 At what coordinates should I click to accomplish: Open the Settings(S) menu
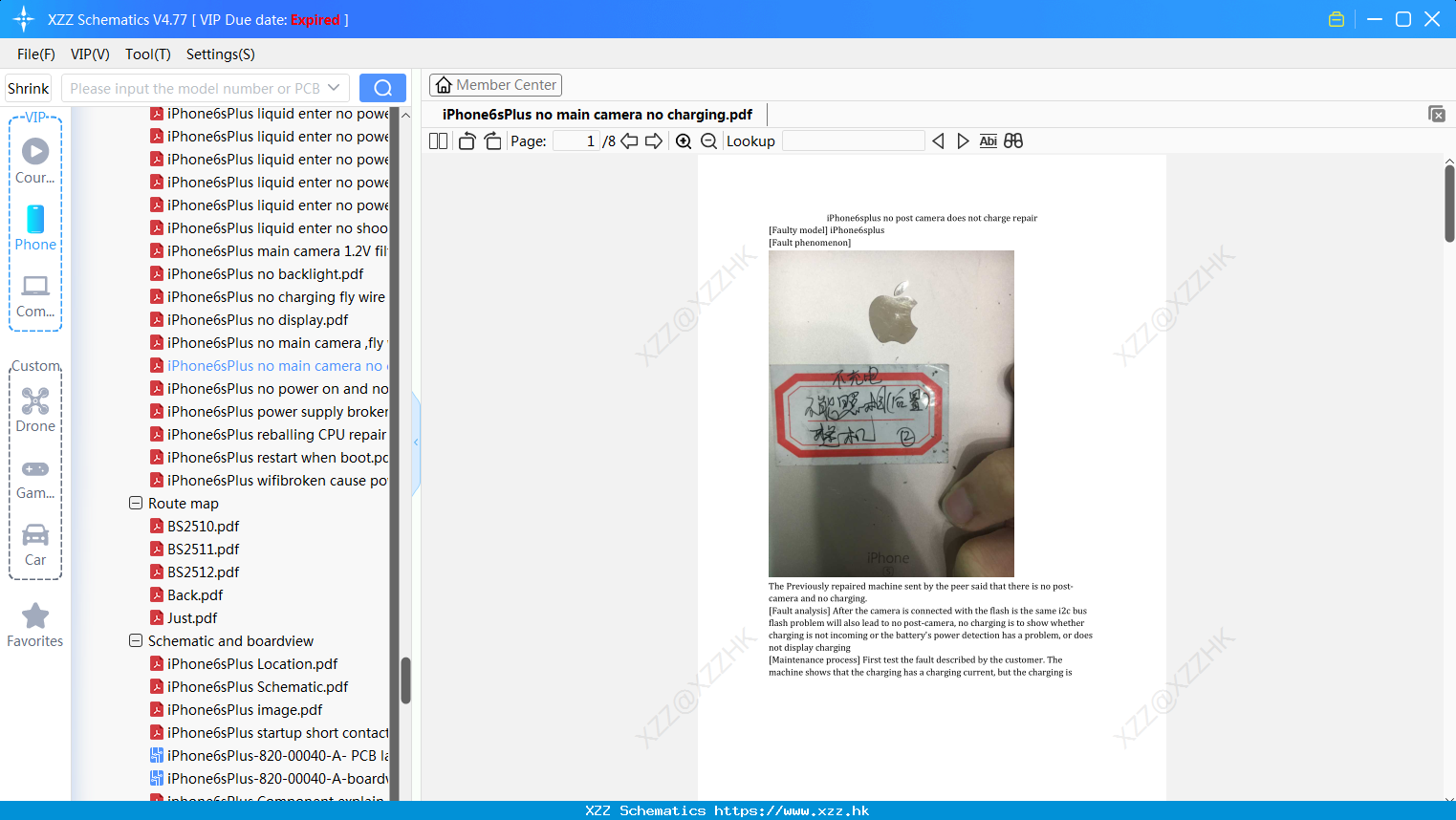click(x=221, y=54)
